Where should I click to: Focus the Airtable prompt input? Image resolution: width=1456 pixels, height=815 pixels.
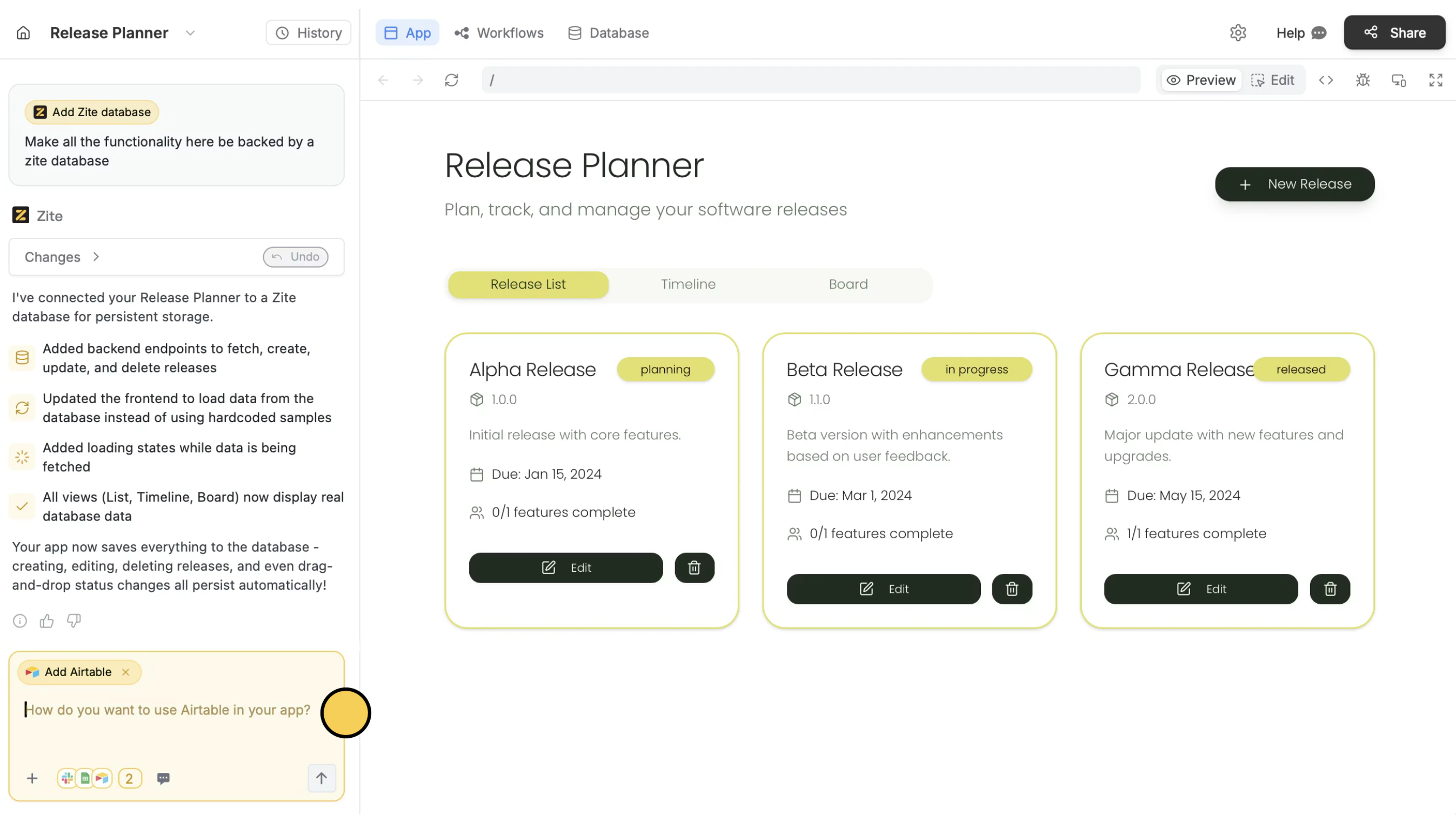point(168,710)
